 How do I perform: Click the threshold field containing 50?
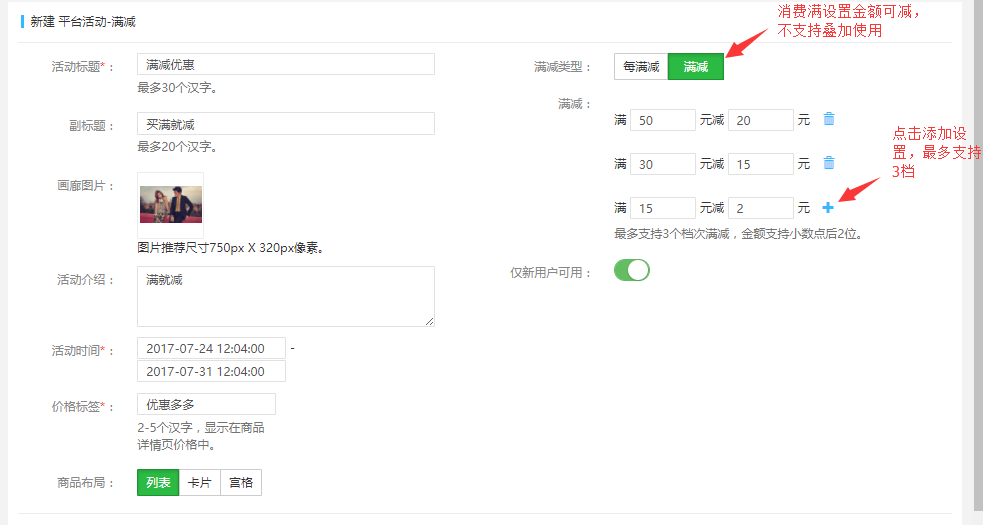pos(662,120)
